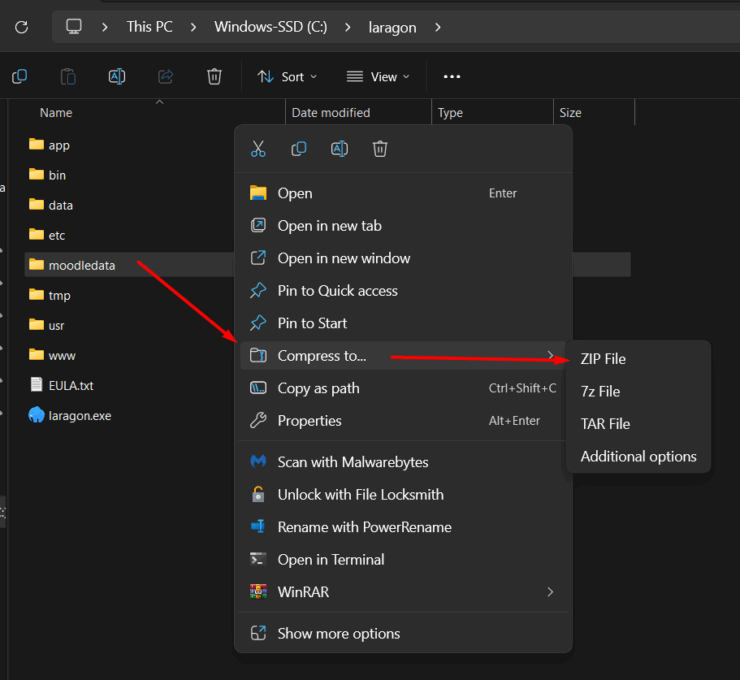Click the Rename icon in the toolbar
This screenshot has width=740, height=680.
(x=117, y=76)
